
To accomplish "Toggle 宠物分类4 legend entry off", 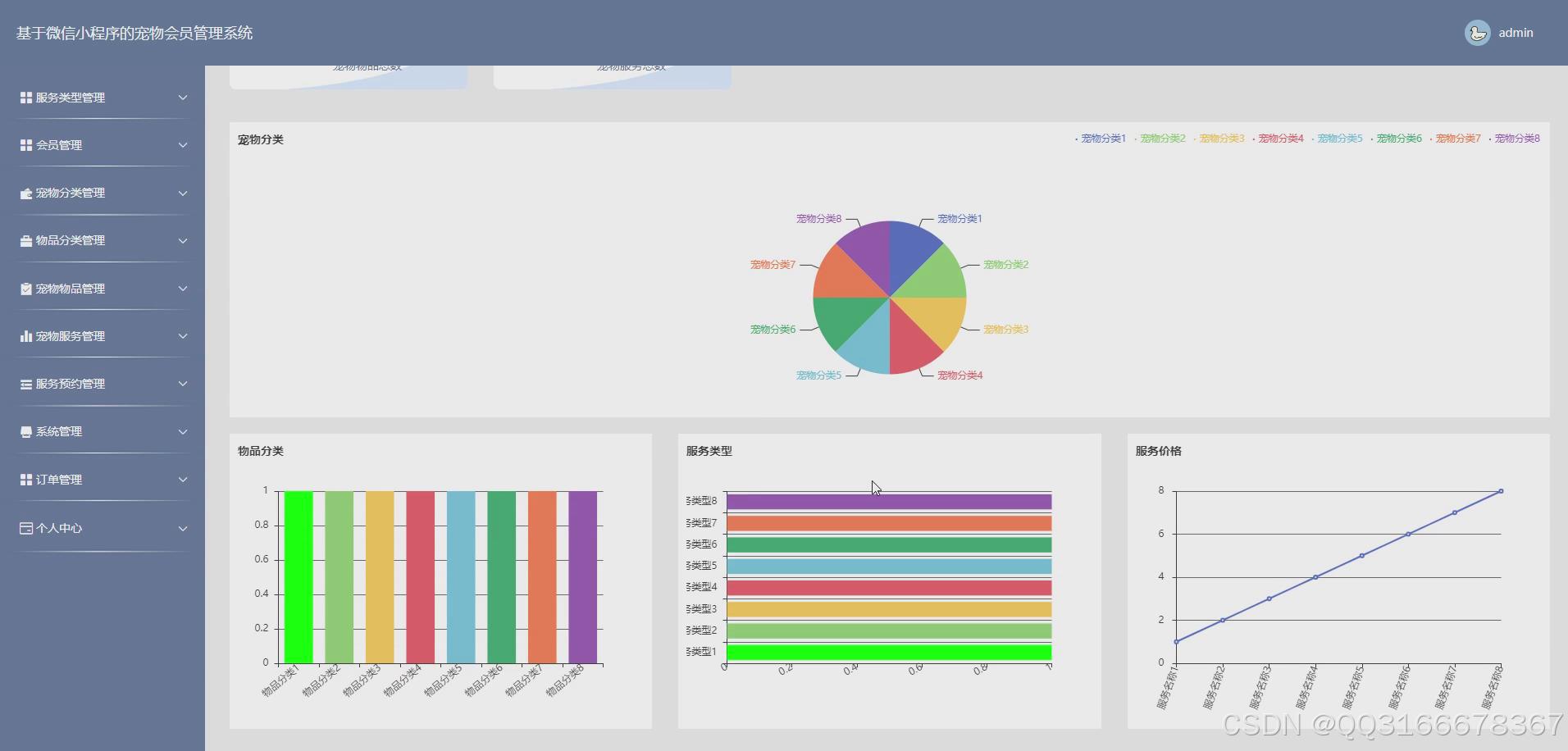I will (1279, 139).
